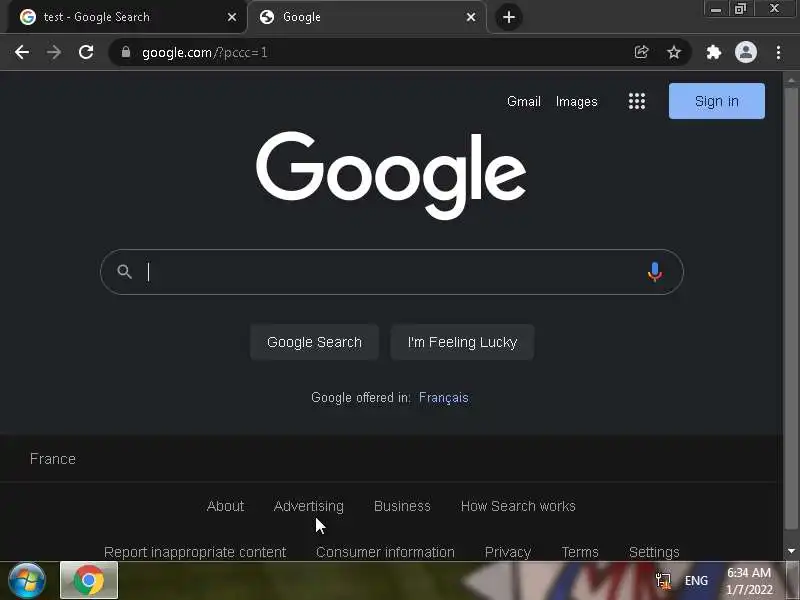Close the 'Google' tab
The image size is (800, 600).
pyautogui.click(x=471, y=17)
